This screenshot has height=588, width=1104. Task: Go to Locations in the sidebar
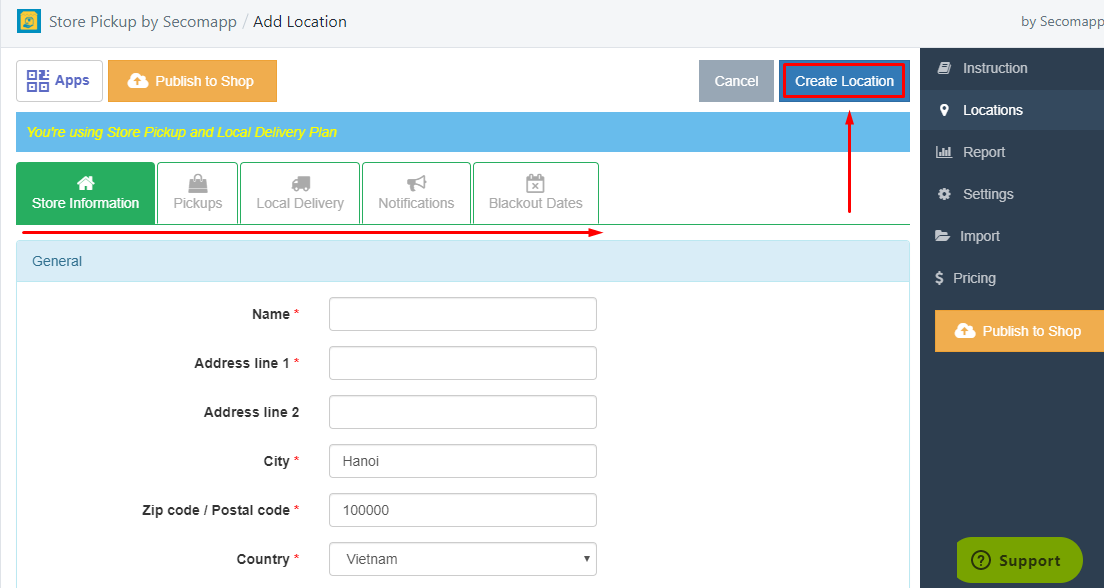(1012, 110)
